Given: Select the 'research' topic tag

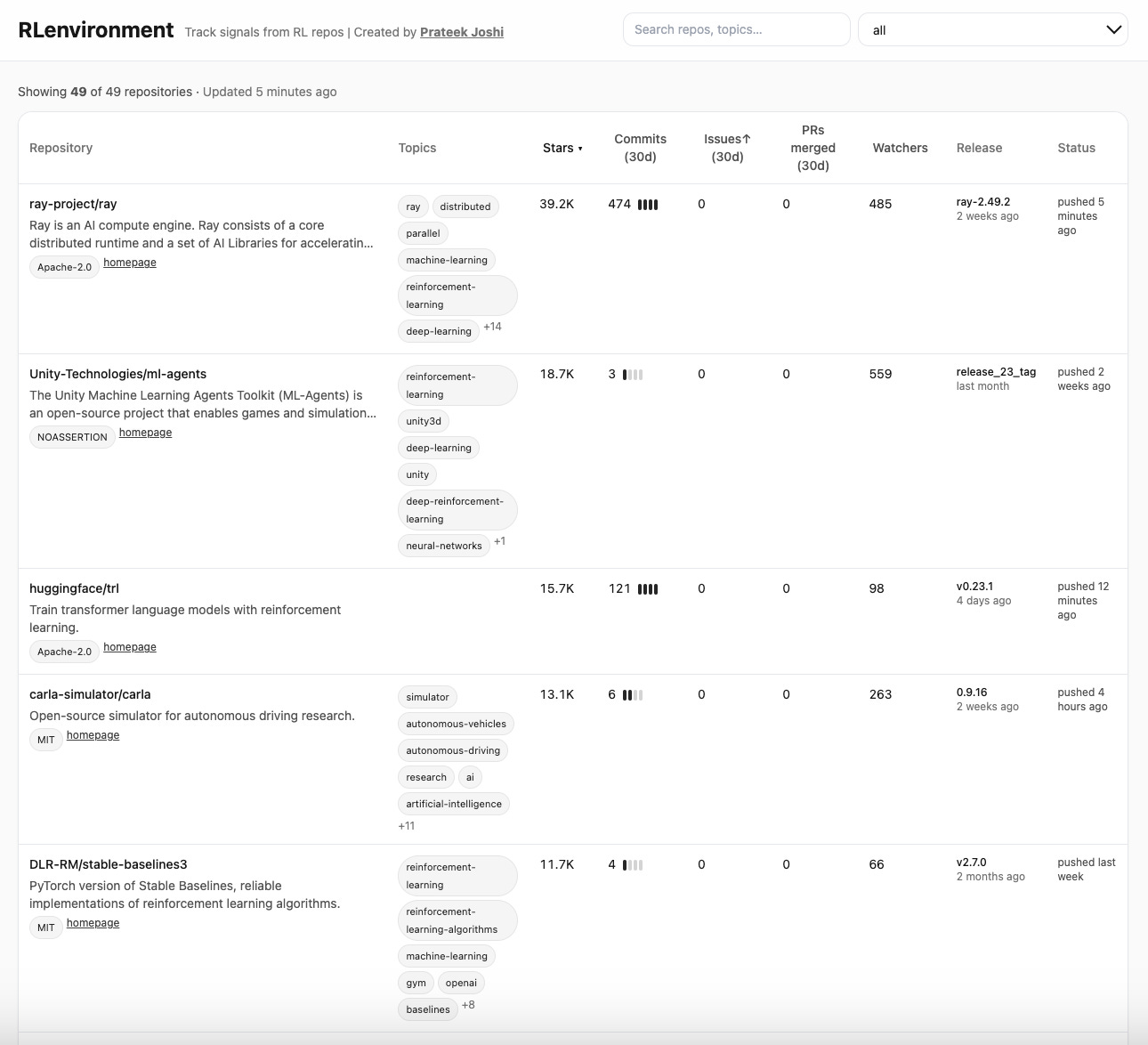Looking at the screenshot, I should (x=426, y=777).
